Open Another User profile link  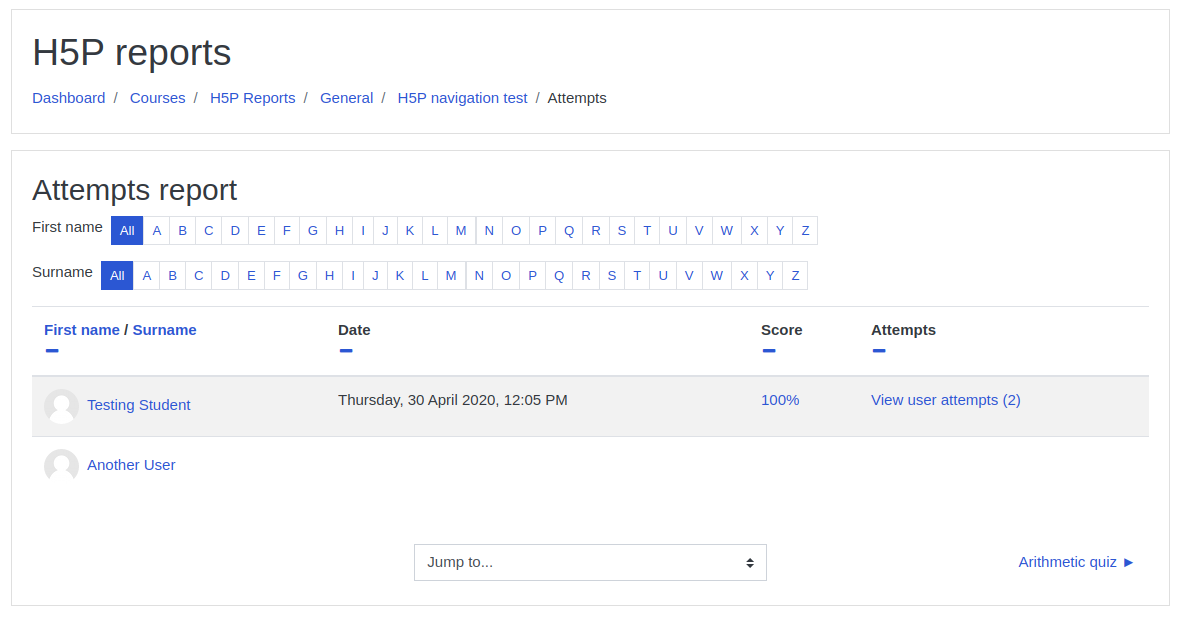[x=131, y=465]
